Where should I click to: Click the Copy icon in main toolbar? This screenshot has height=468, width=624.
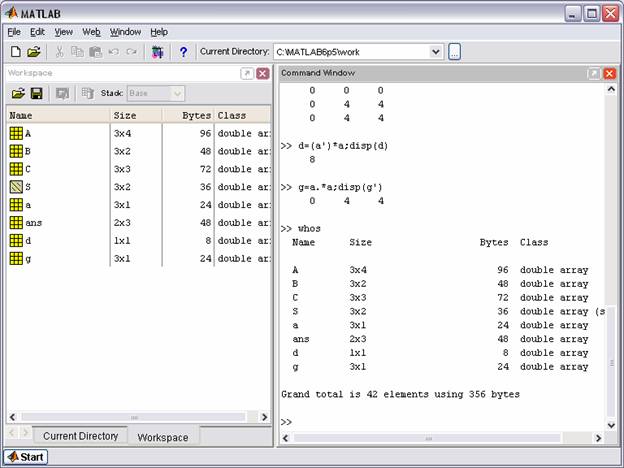[77, 52]
